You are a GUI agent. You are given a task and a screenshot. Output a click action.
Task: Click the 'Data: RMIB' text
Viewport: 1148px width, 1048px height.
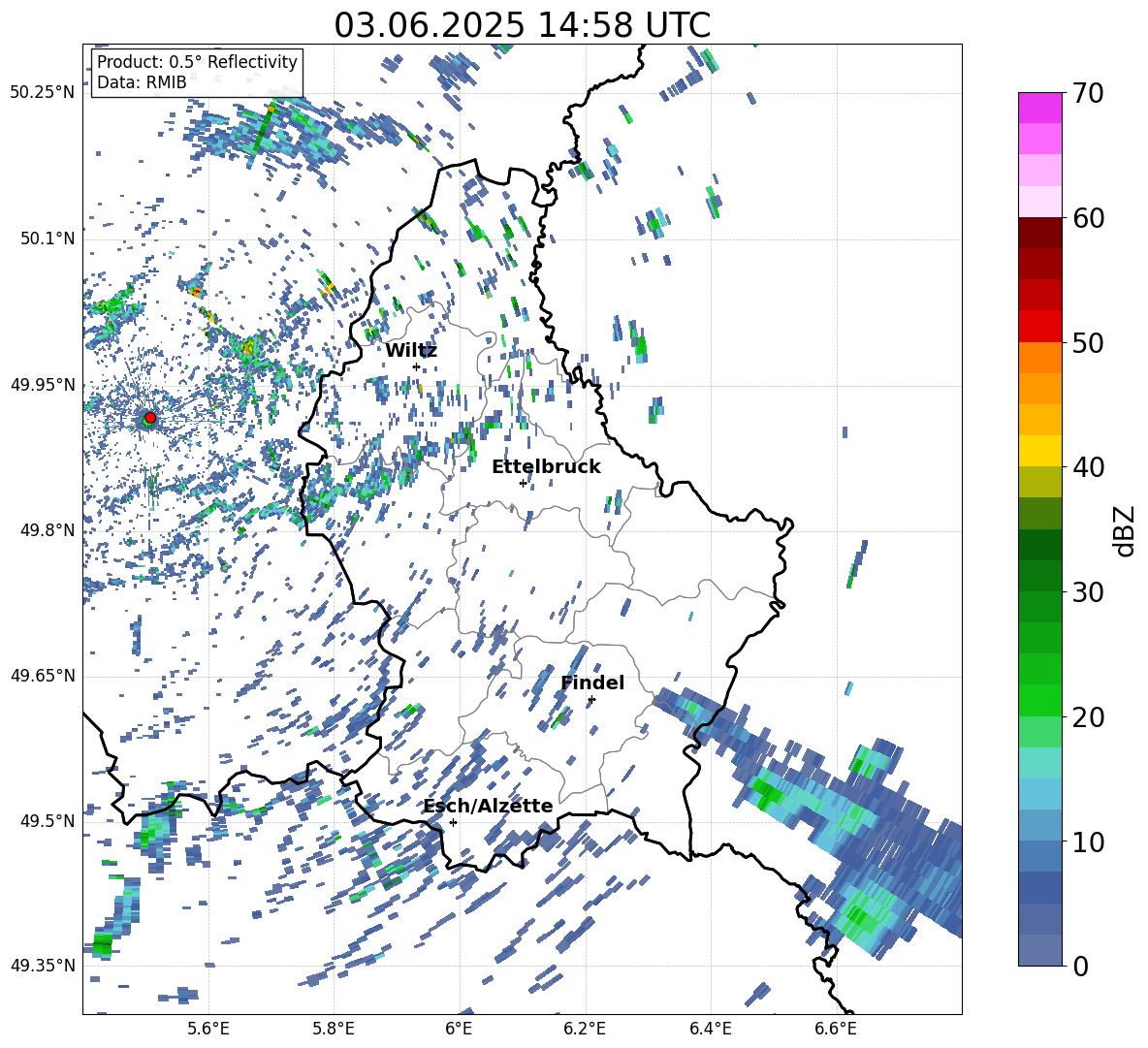(x=142, y=82)
